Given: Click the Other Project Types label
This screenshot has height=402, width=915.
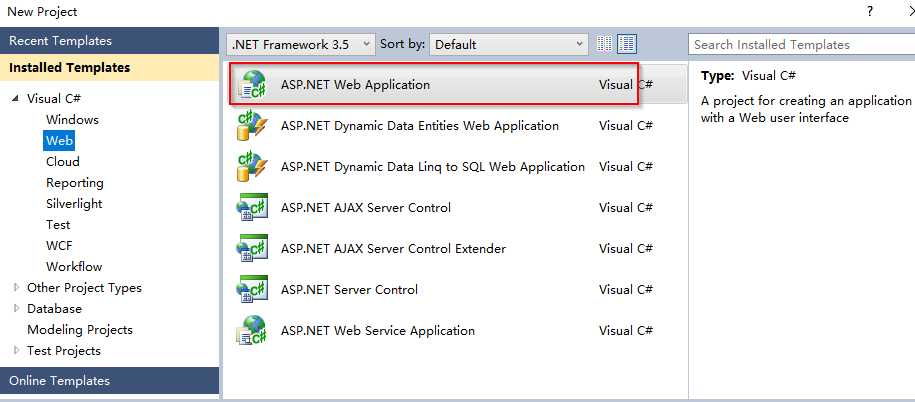Looking at the screenshot, I should [x=84, y=288].
